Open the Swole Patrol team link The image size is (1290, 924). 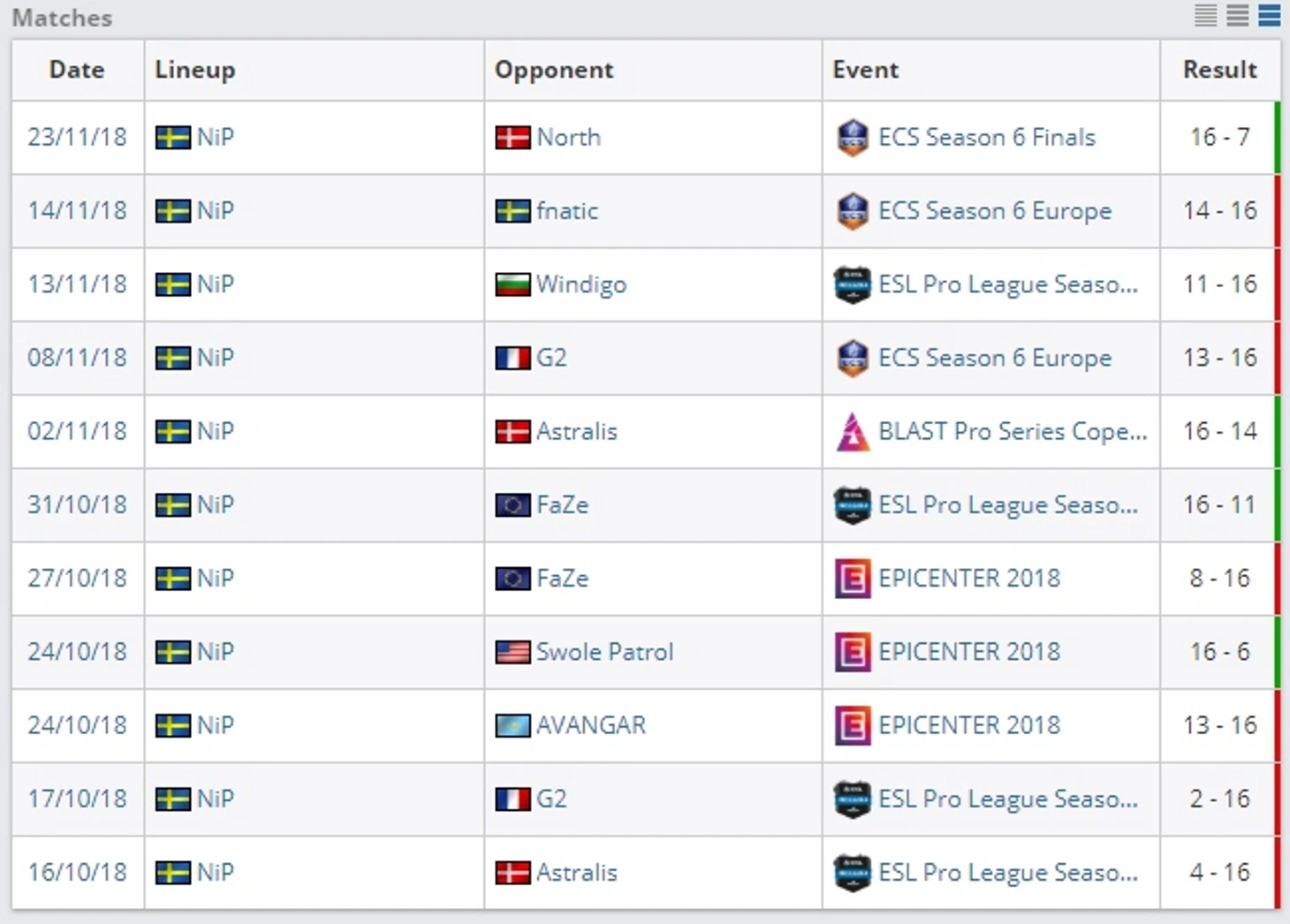[605, 652]
